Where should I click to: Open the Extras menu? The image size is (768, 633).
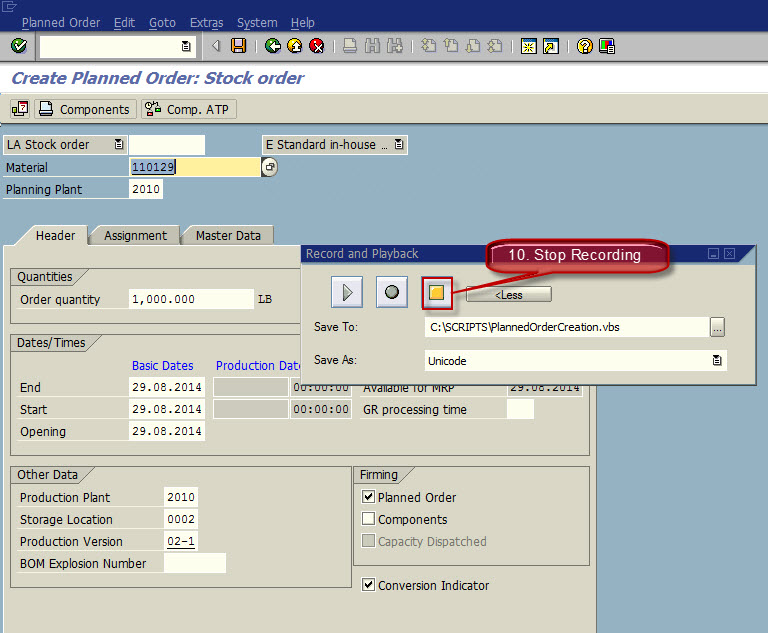point(207,22)
